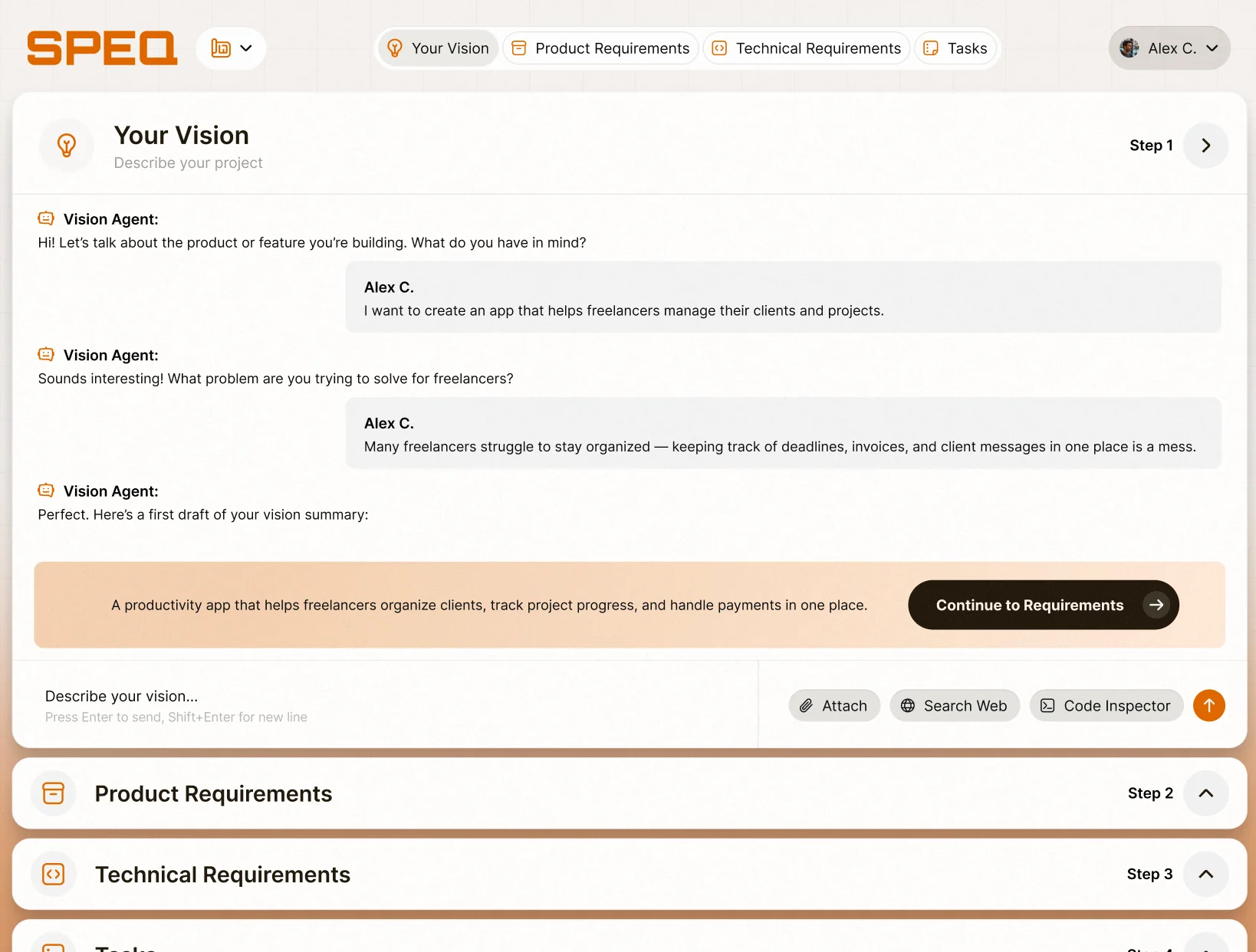
Task: Click the Product Requirements section icon
Action: (x=54, y=793)
